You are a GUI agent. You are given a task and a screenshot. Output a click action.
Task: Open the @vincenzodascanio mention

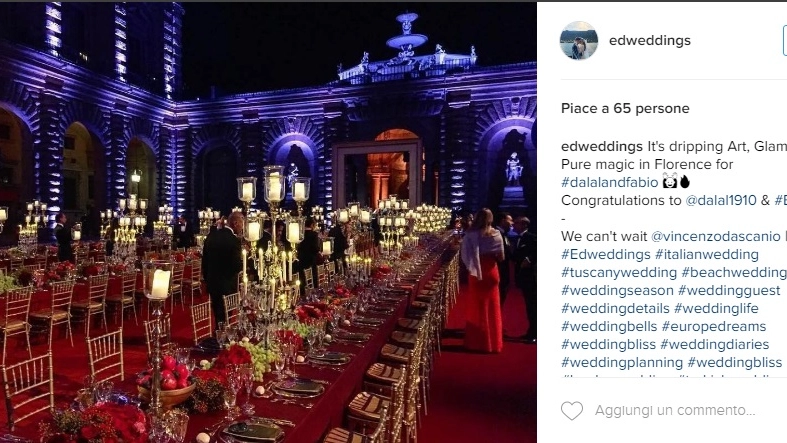click(x=715, y=236)
